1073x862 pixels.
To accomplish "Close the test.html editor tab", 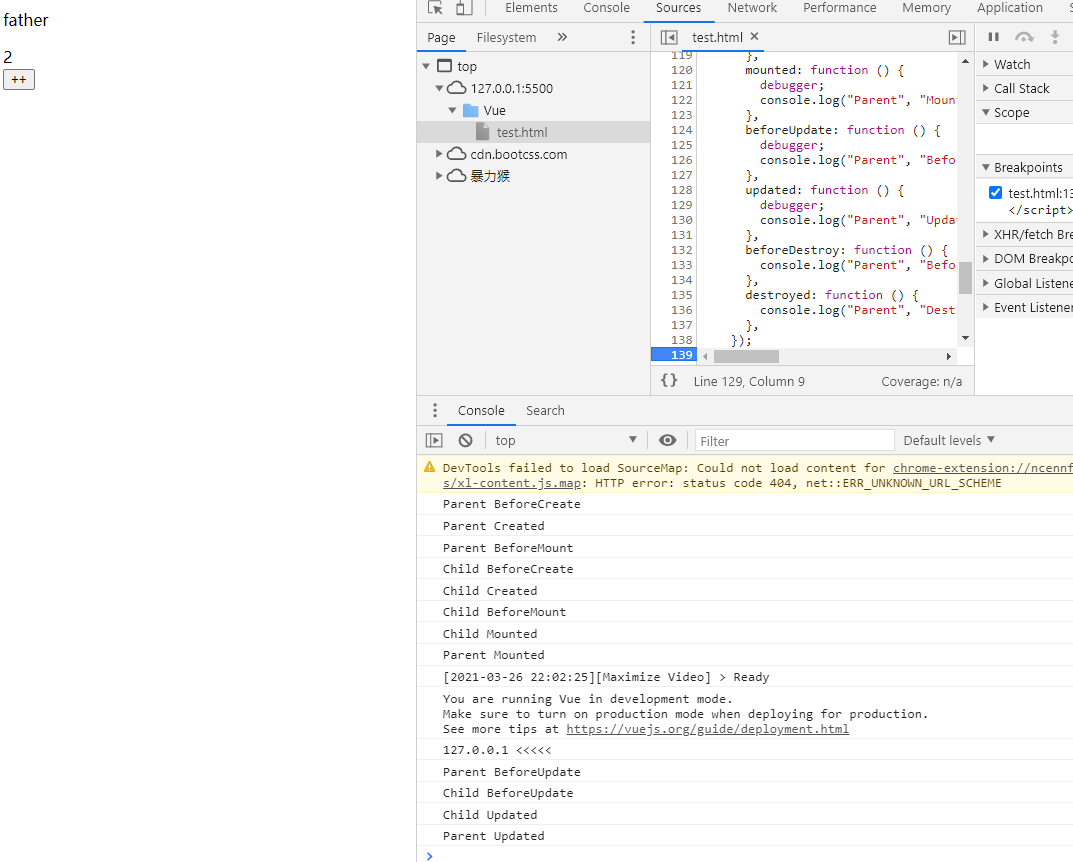I will tap(754, 36).
